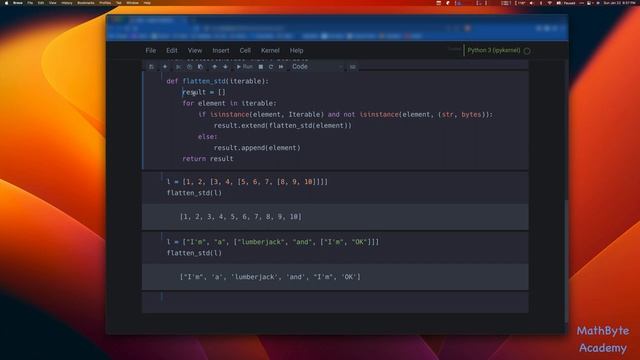Viewport: 640px width, 360px height.
Task: Cut selected cells with the scissors icon
Action: click(x=178, y=67)
